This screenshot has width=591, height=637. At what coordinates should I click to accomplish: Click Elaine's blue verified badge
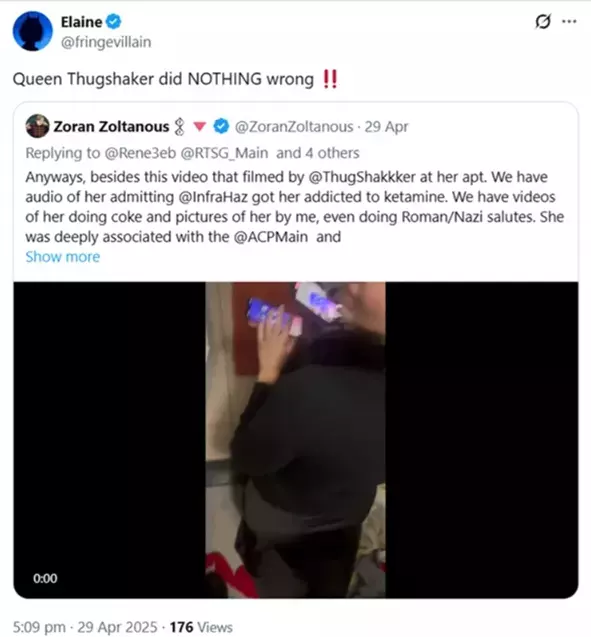point(114,22)
